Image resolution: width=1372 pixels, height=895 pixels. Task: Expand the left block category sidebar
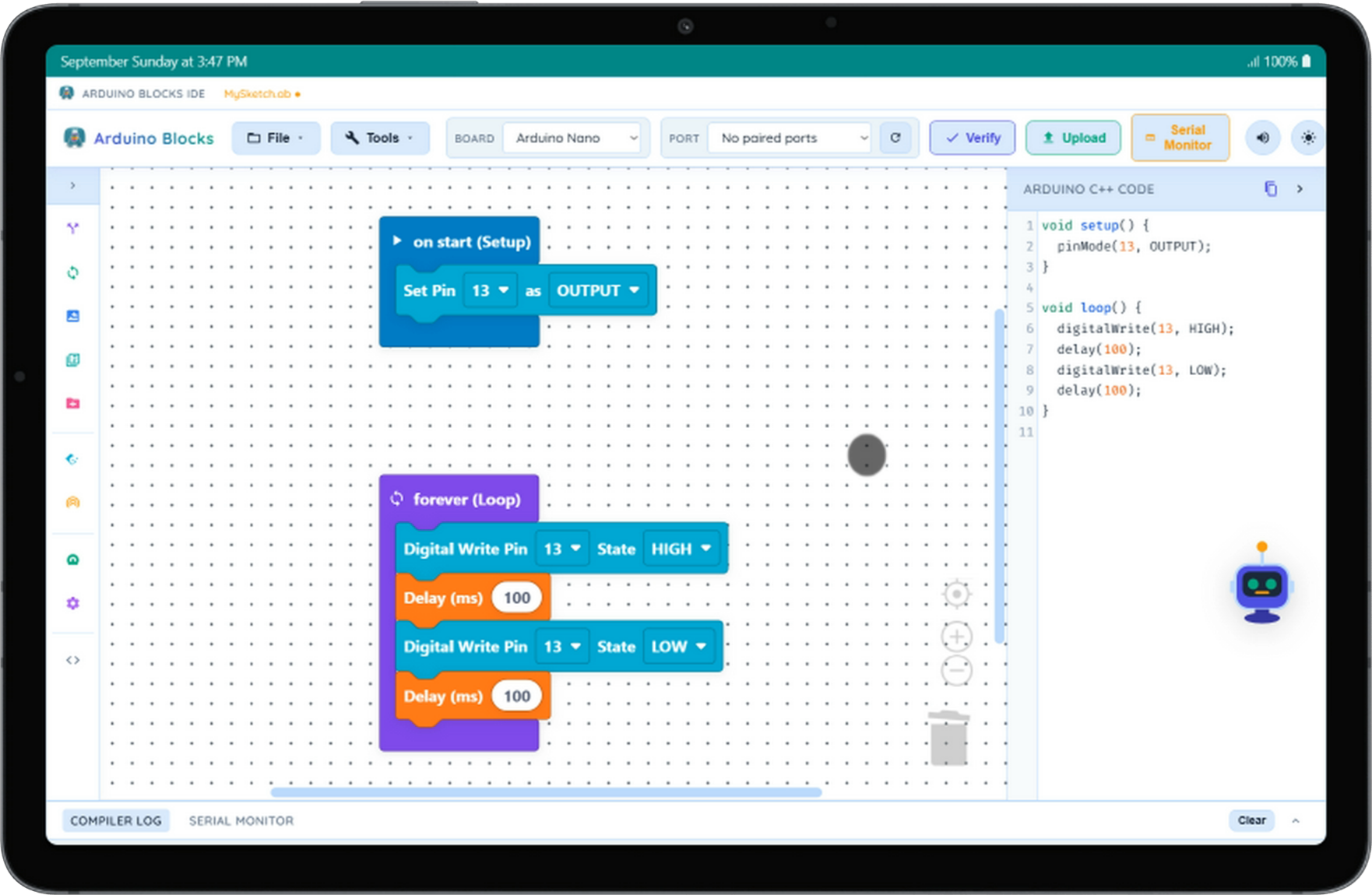[x=72, y=186]
